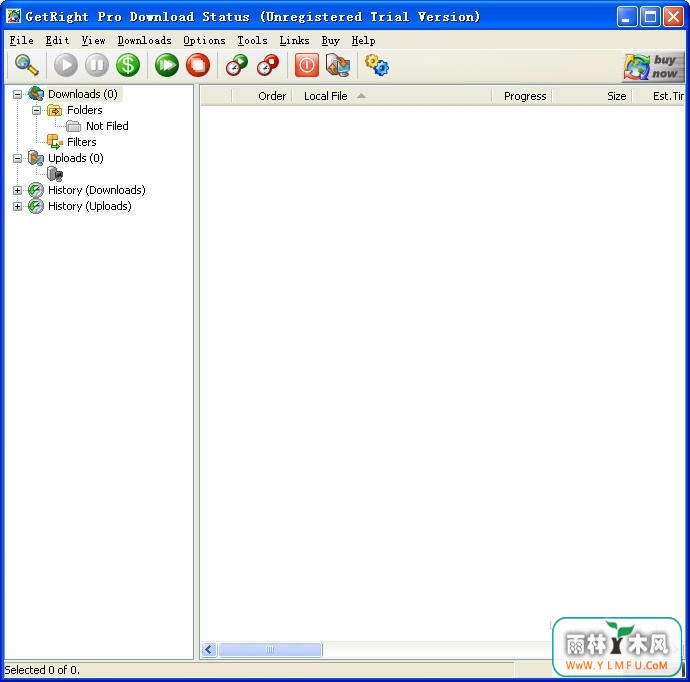Screen dimensions: 690x682
Task: Click the History (Downloads) globe icon
Action: (x=36, y=190)
